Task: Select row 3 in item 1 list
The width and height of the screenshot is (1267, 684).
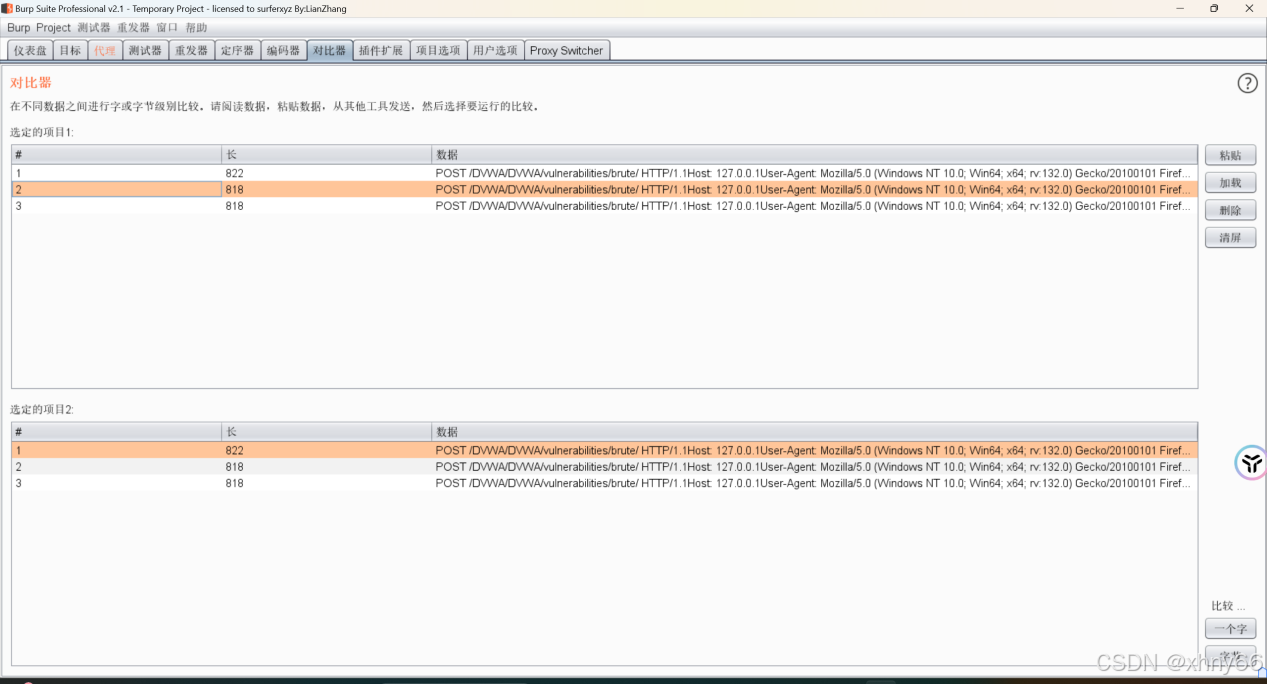Action: tap(604, 206)
